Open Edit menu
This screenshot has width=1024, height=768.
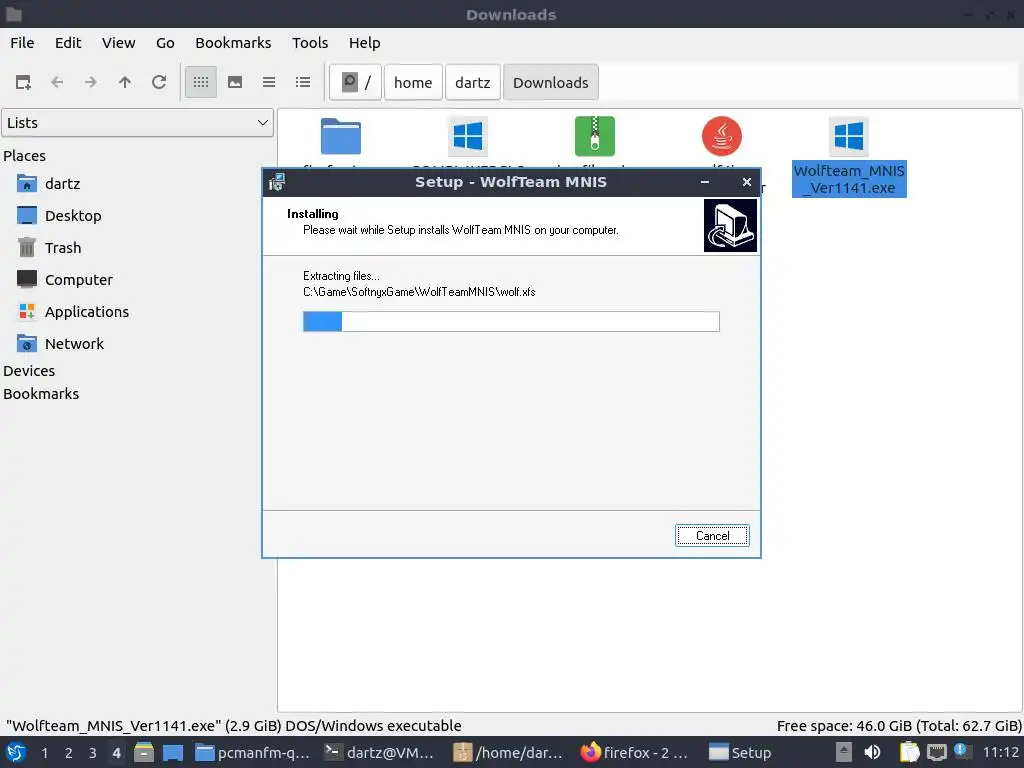(x=68, y=43)
